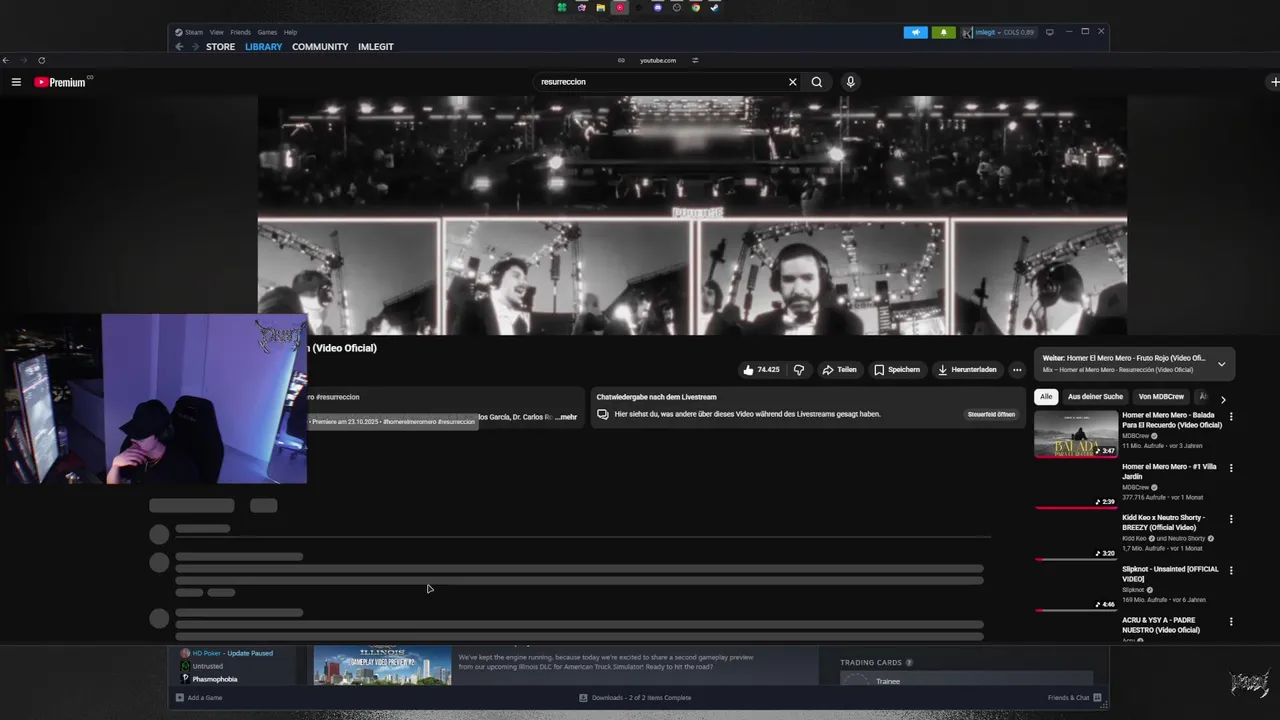Switch to Steam COMMUNITY tab

[x=320, y=47]
